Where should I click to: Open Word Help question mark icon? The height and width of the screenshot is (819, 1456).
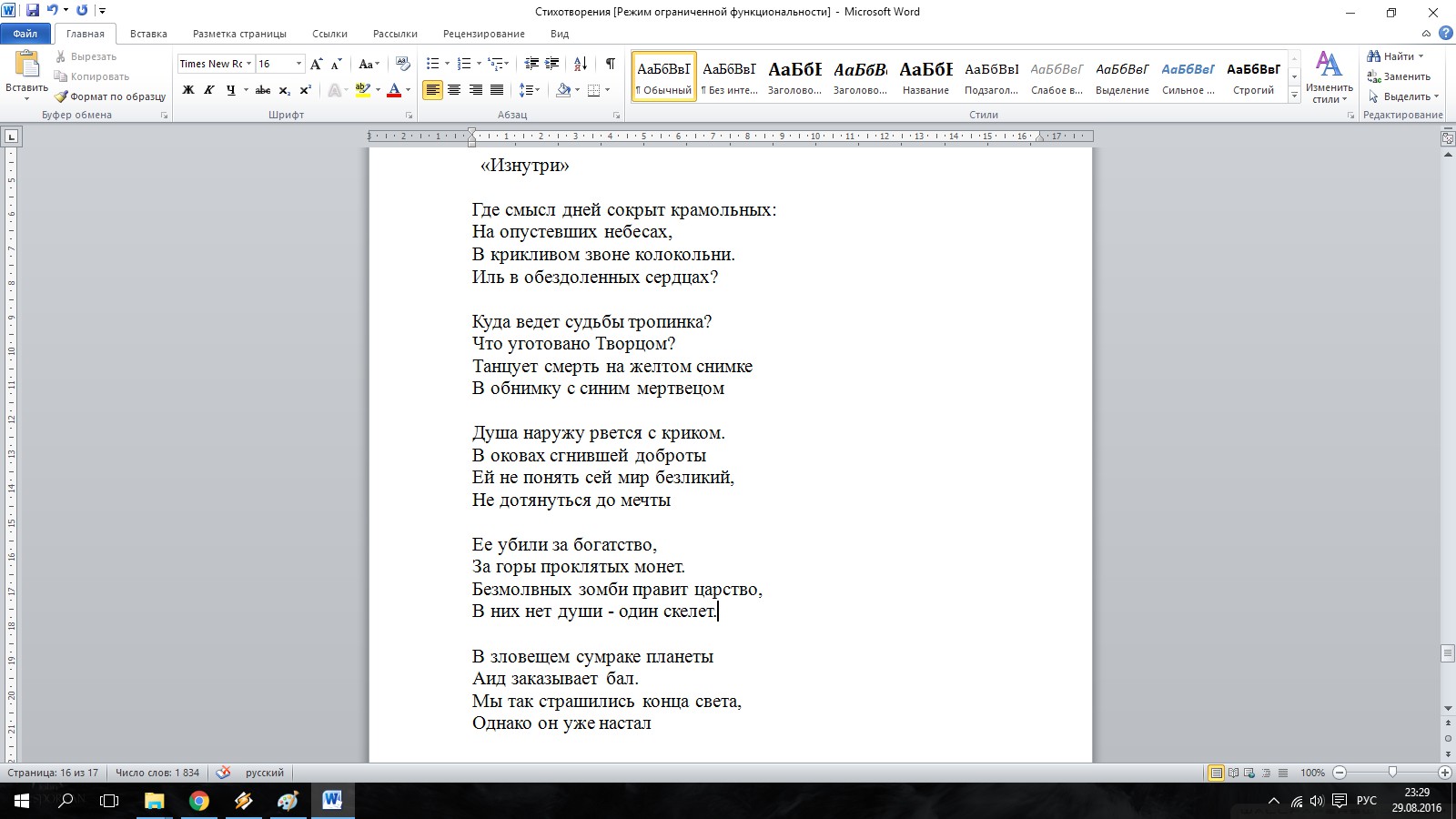(1445, 34)
